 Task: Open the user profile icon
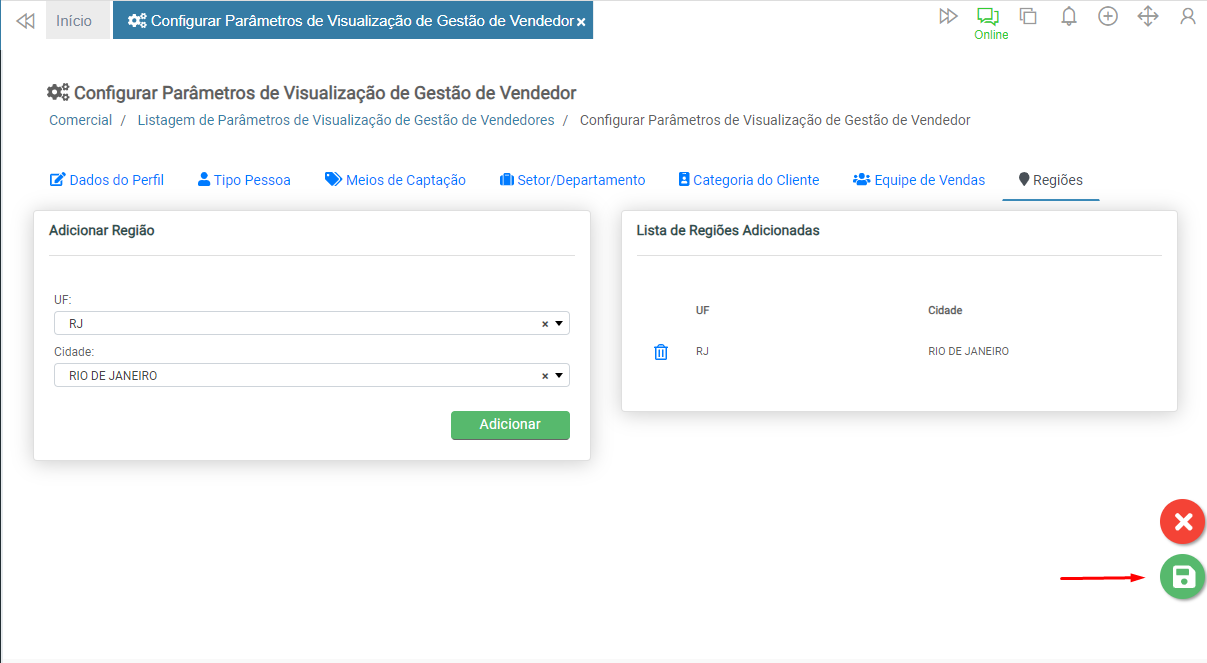(x=1187, y=17)
